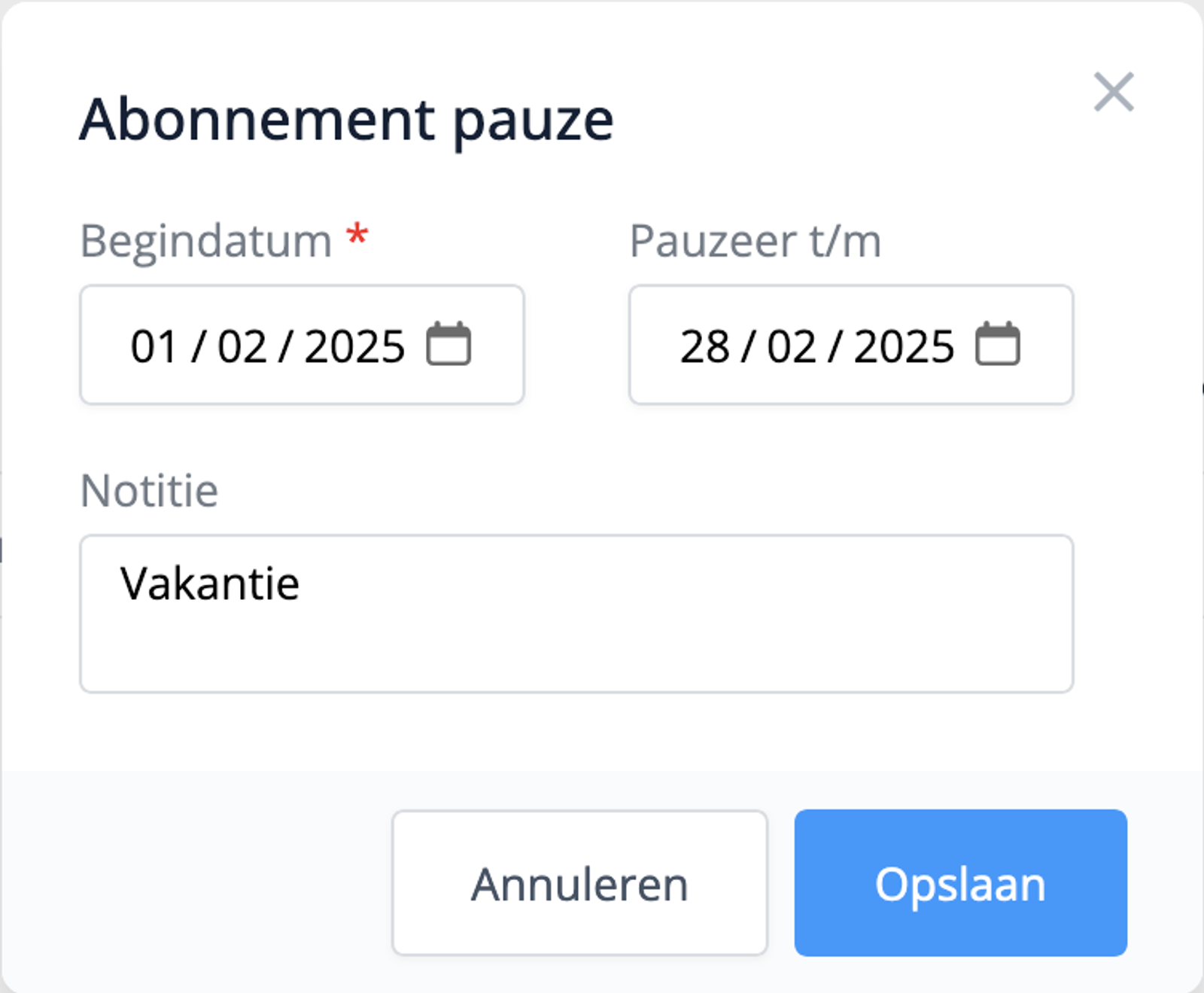
Task: Click the Pauzeer t/m label
Action: (x=755, y=240)
